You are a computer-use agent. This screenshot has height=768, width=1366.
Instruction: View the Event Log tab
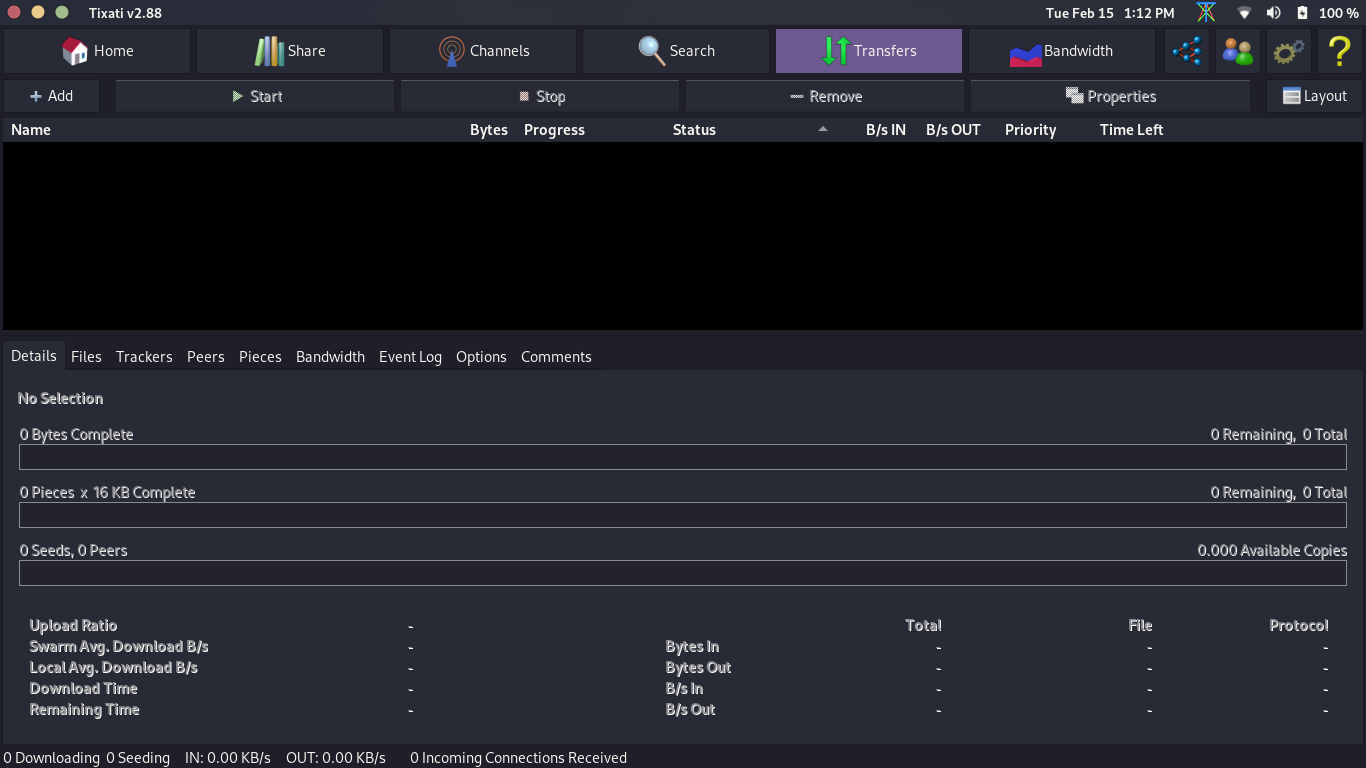click(x=410, y=356)
